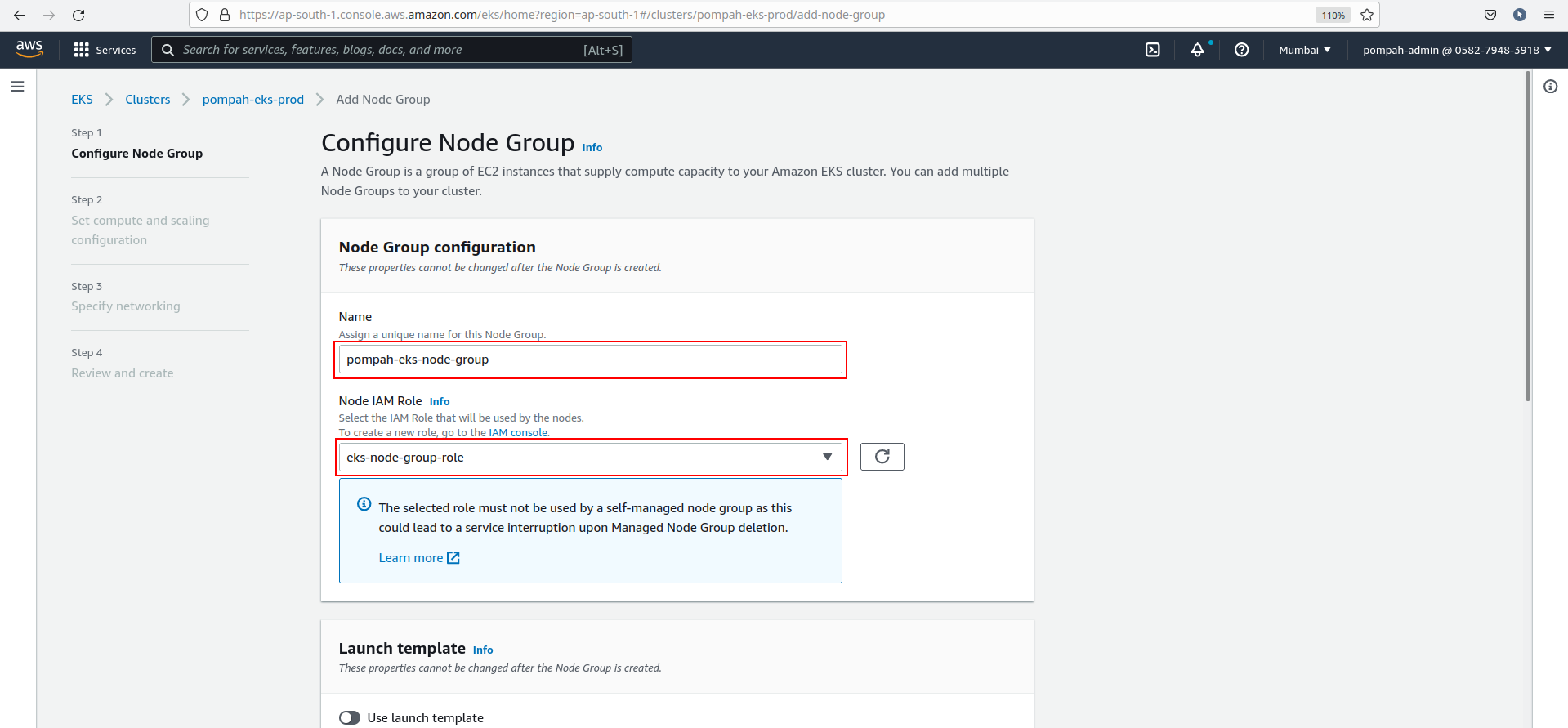Enable the Use launch template toggle
Viewport: 1568px width, 728px height.
[350, 717]
